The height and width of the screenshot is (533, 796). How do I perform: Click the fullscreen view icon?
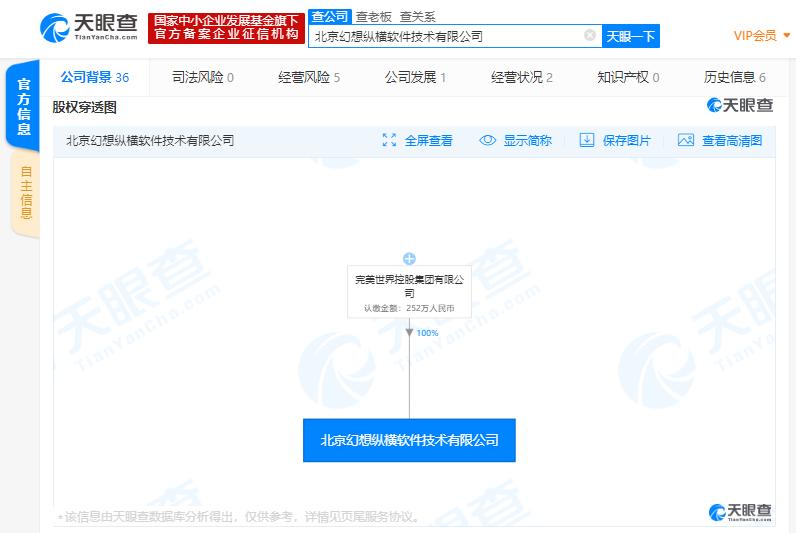pos(389,140)
